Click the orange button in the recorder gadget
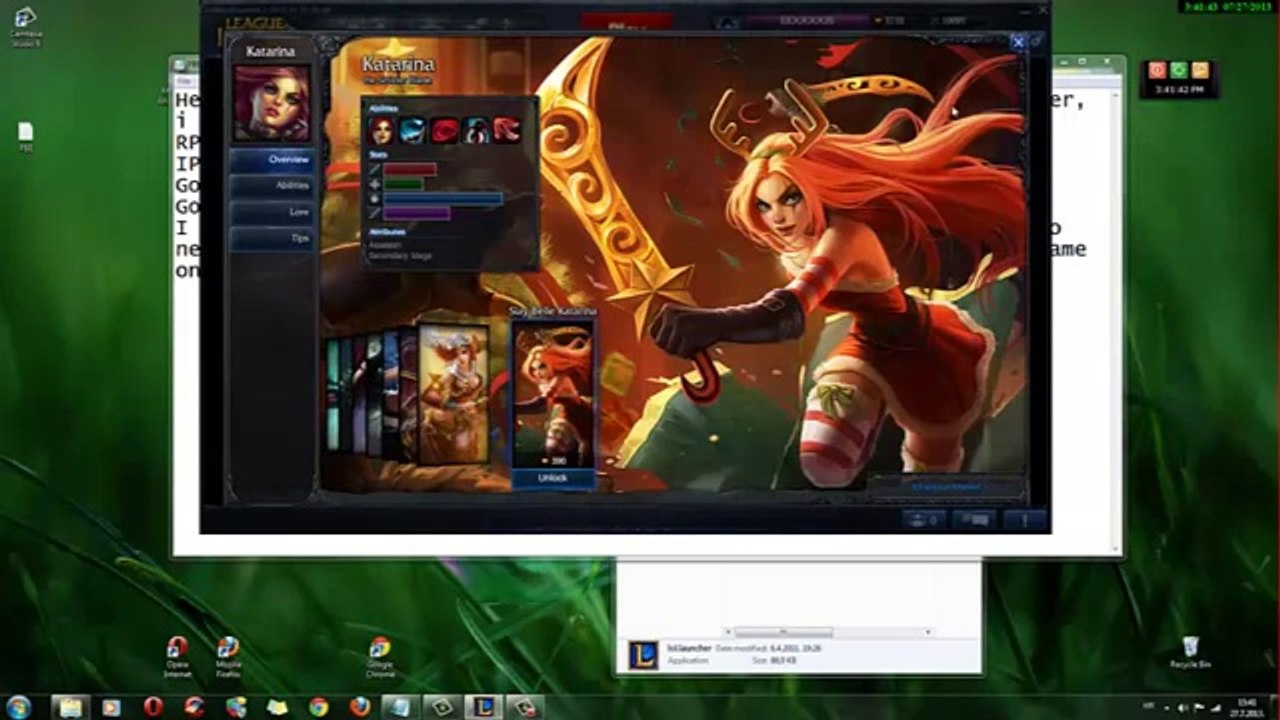1280x720 pixels. [1200, 70]
